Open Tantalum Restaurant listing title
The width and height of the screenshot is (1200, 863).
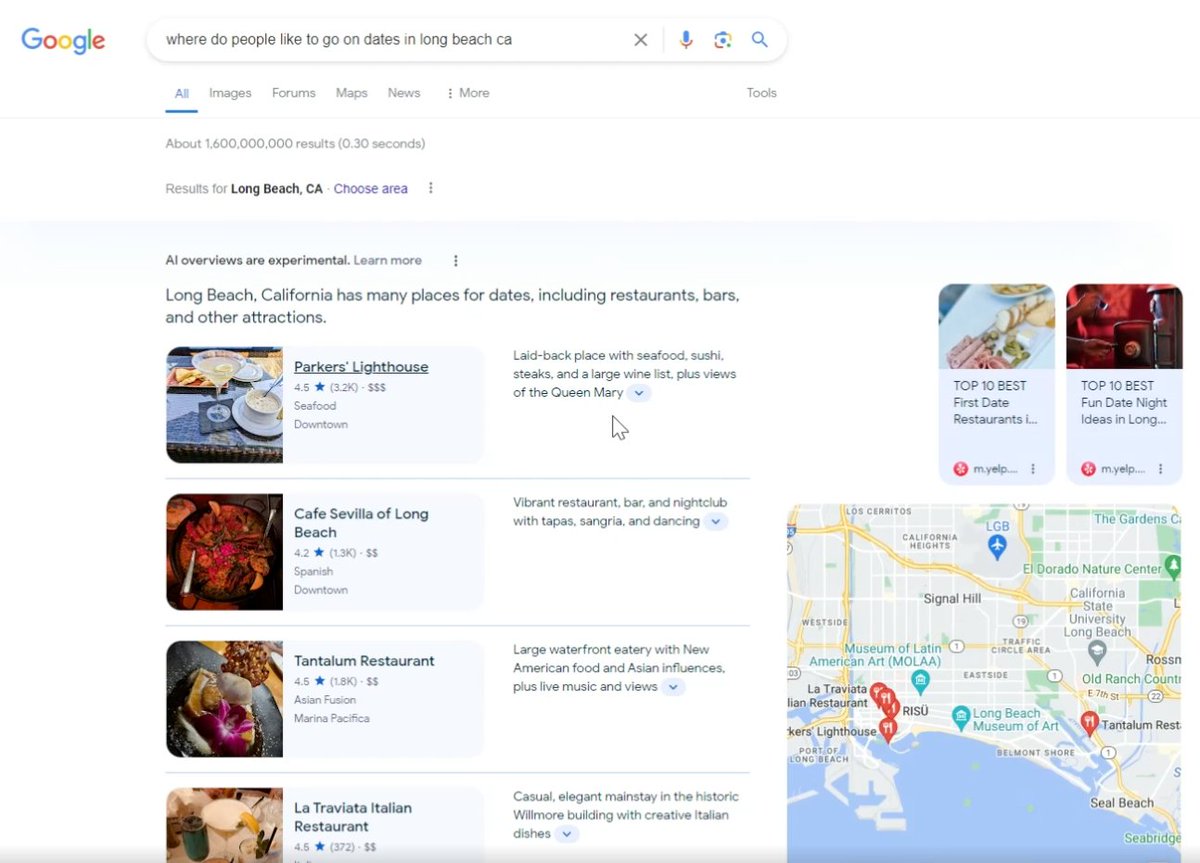(364, 661)
